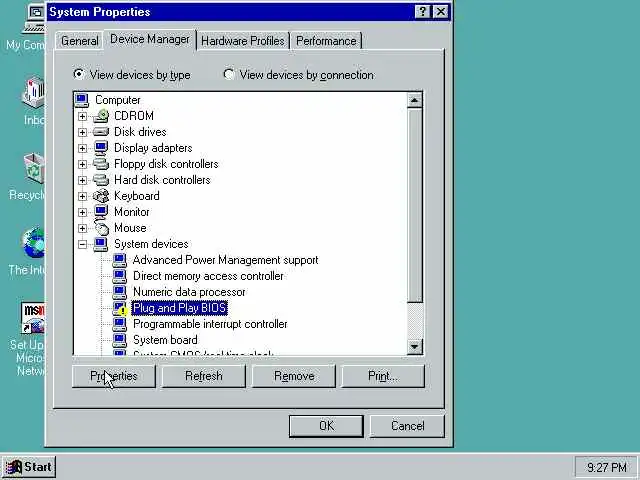
Task: Select the Plug and Play BIOS entry
Action: click(180, 308)
